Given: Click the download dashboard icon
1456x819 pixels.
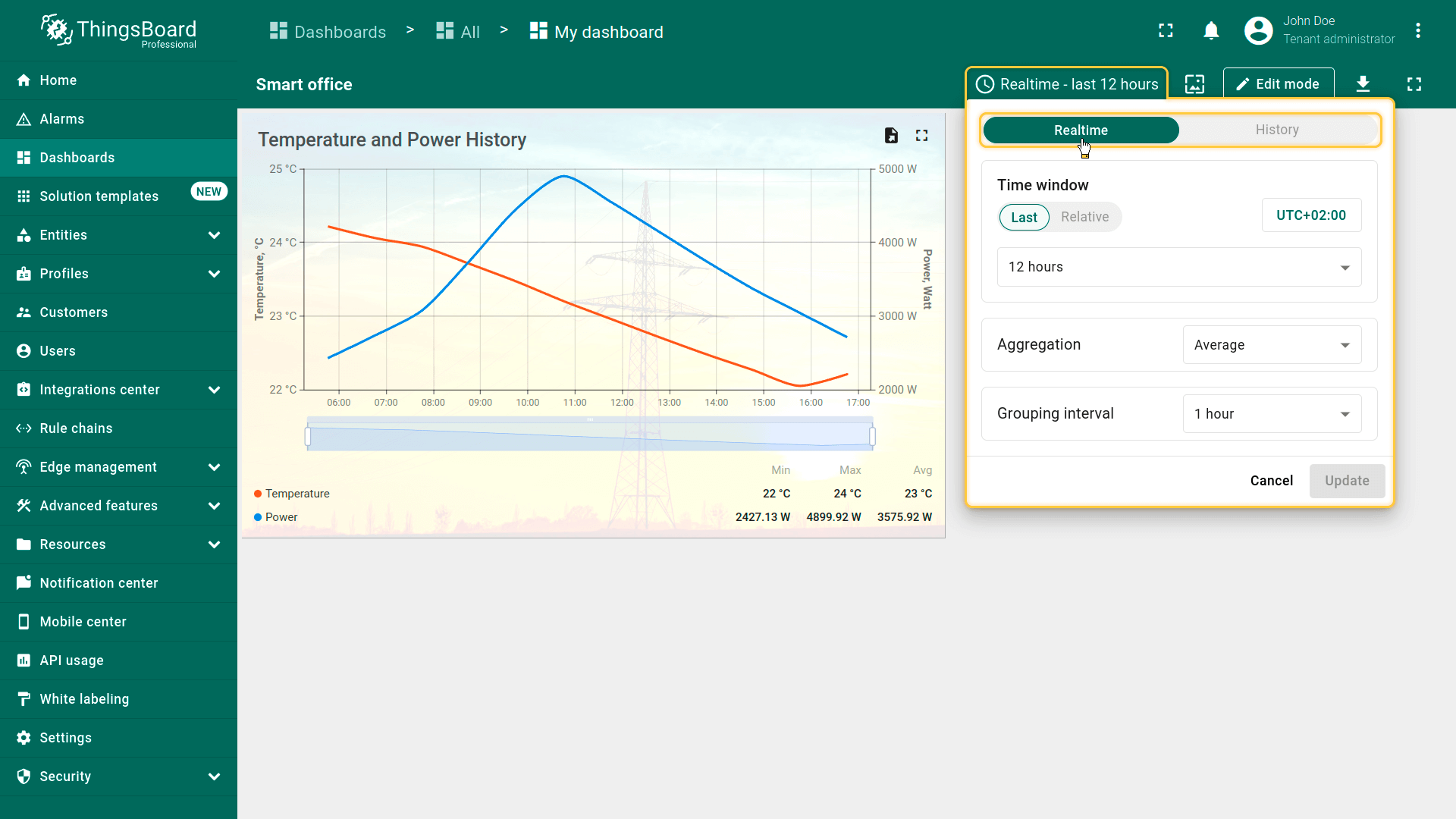Looking at the screenshot, I should [1363, 84].
